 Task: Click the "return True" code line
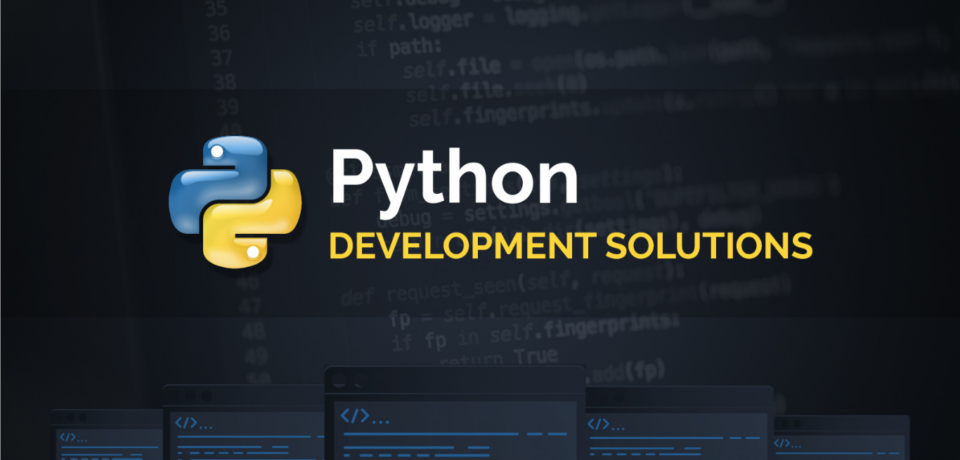tap(498, 356)
